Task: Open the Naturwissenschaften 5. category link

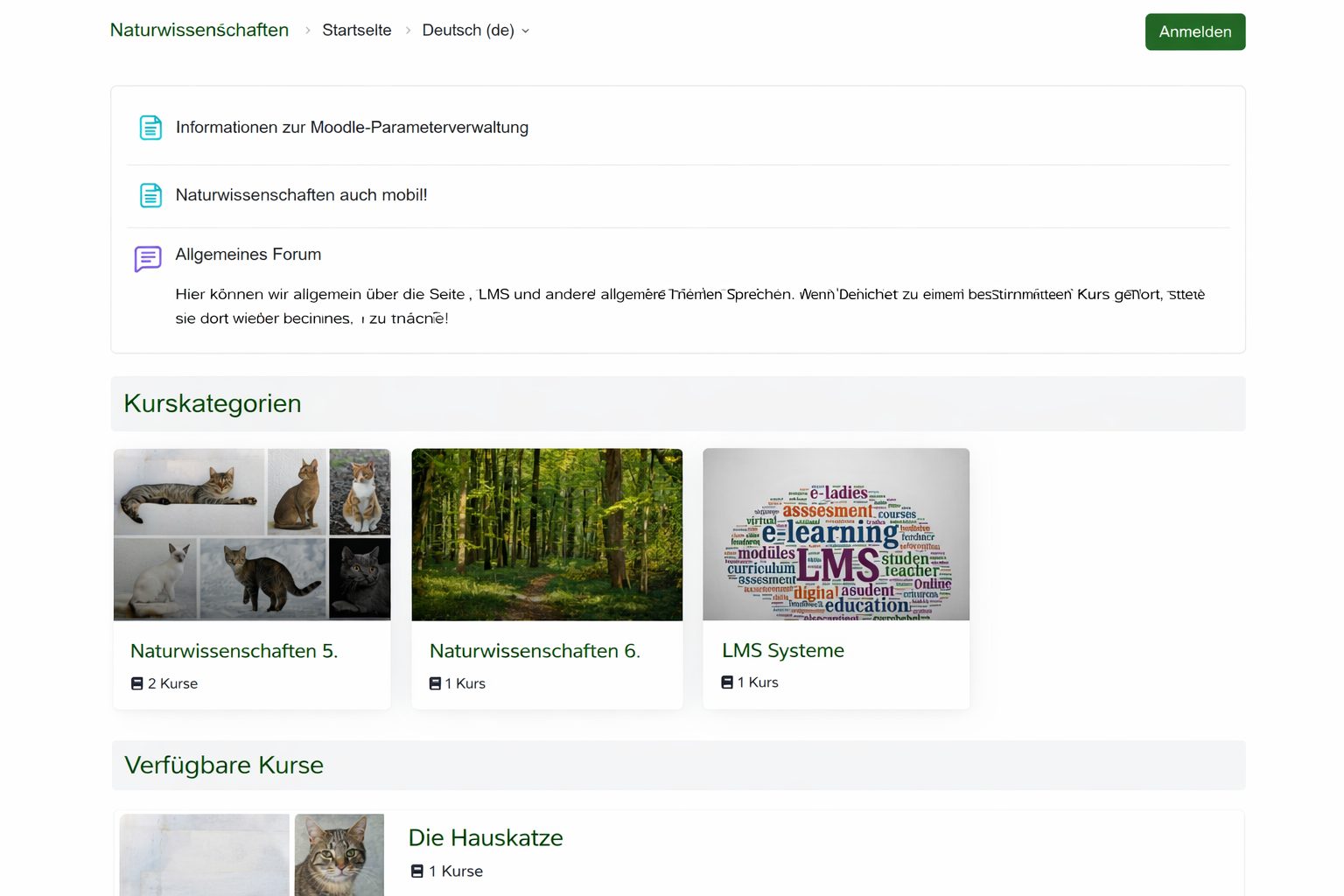Action: click(x=234, y=651)
